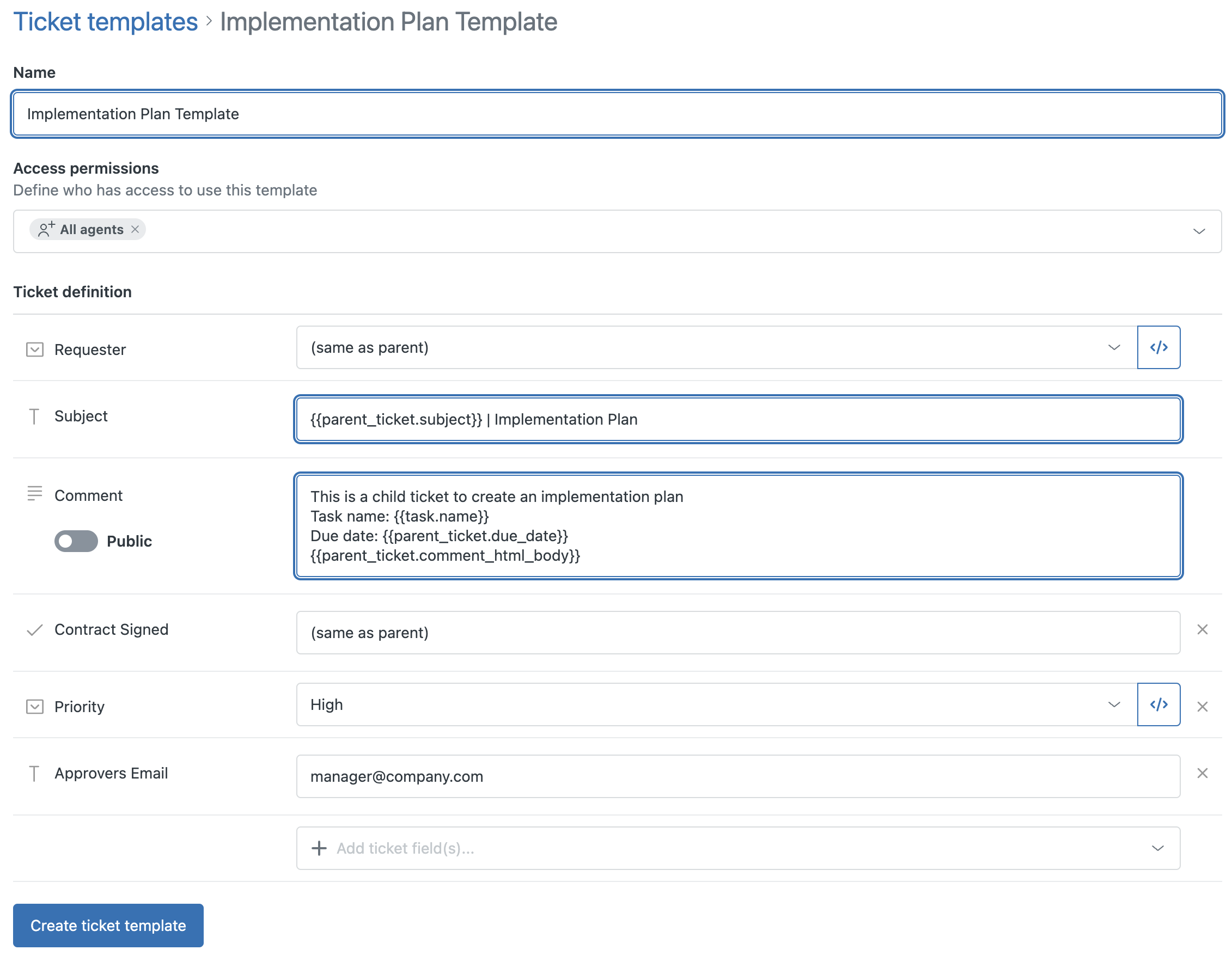This screenshot has width=1232, height=956.
Task: Focus the template Name input field
Action: point(617,114)
